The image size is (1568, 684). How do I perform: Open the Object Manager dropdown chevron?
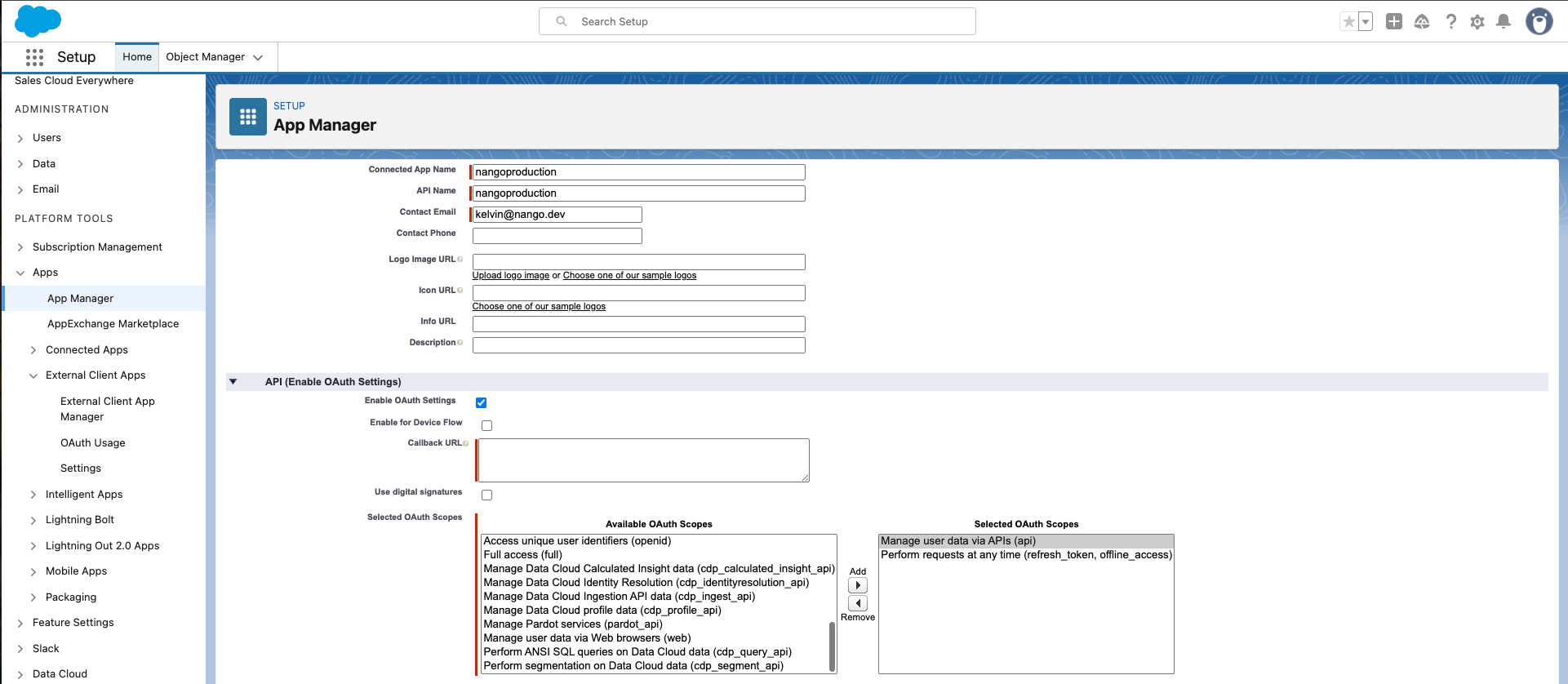pyautogui.click(x=258, y=57)
